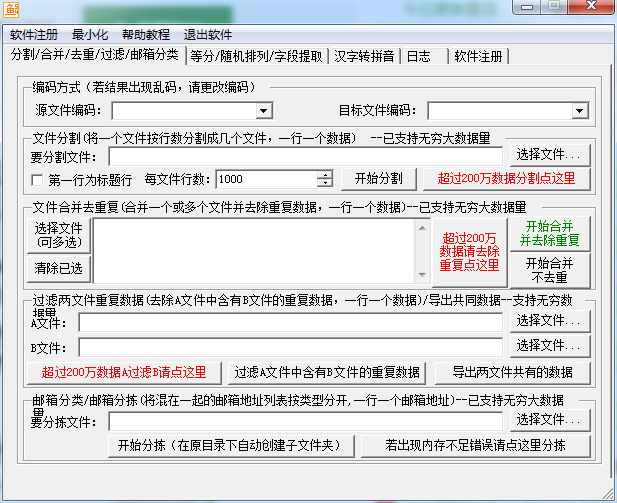Decrease 每文件行数 with the down arrow
The height and width of the screenshot is (503, 617).
click(325, 183)
